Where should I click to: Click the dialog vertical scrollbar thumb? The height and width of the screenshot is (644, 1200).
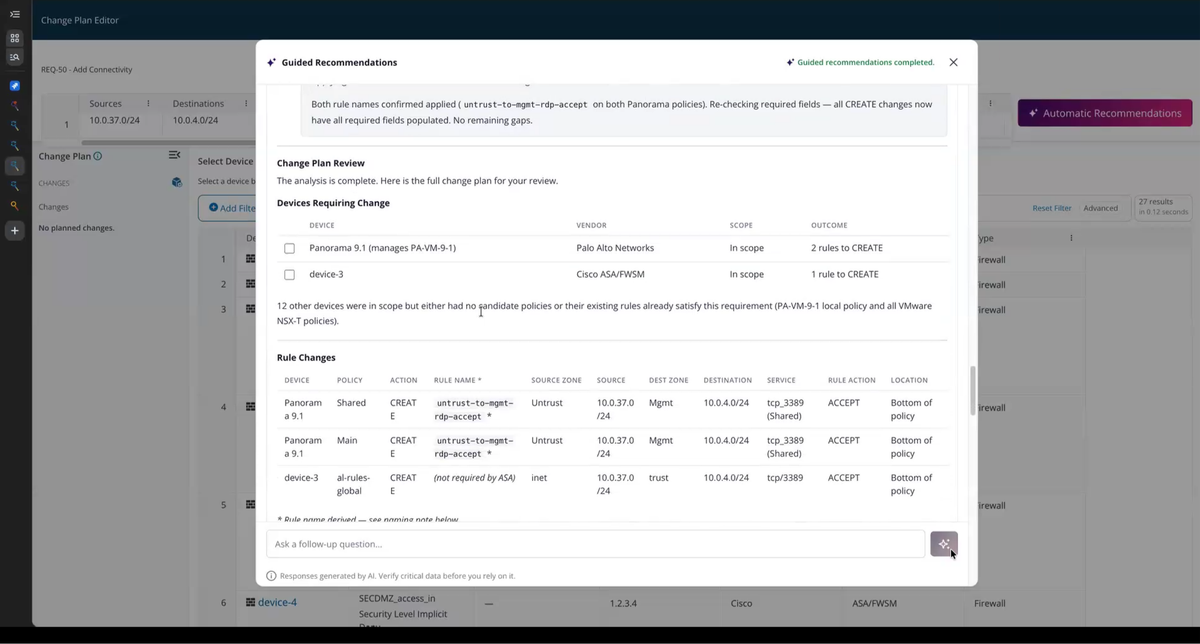pos(972,390)
